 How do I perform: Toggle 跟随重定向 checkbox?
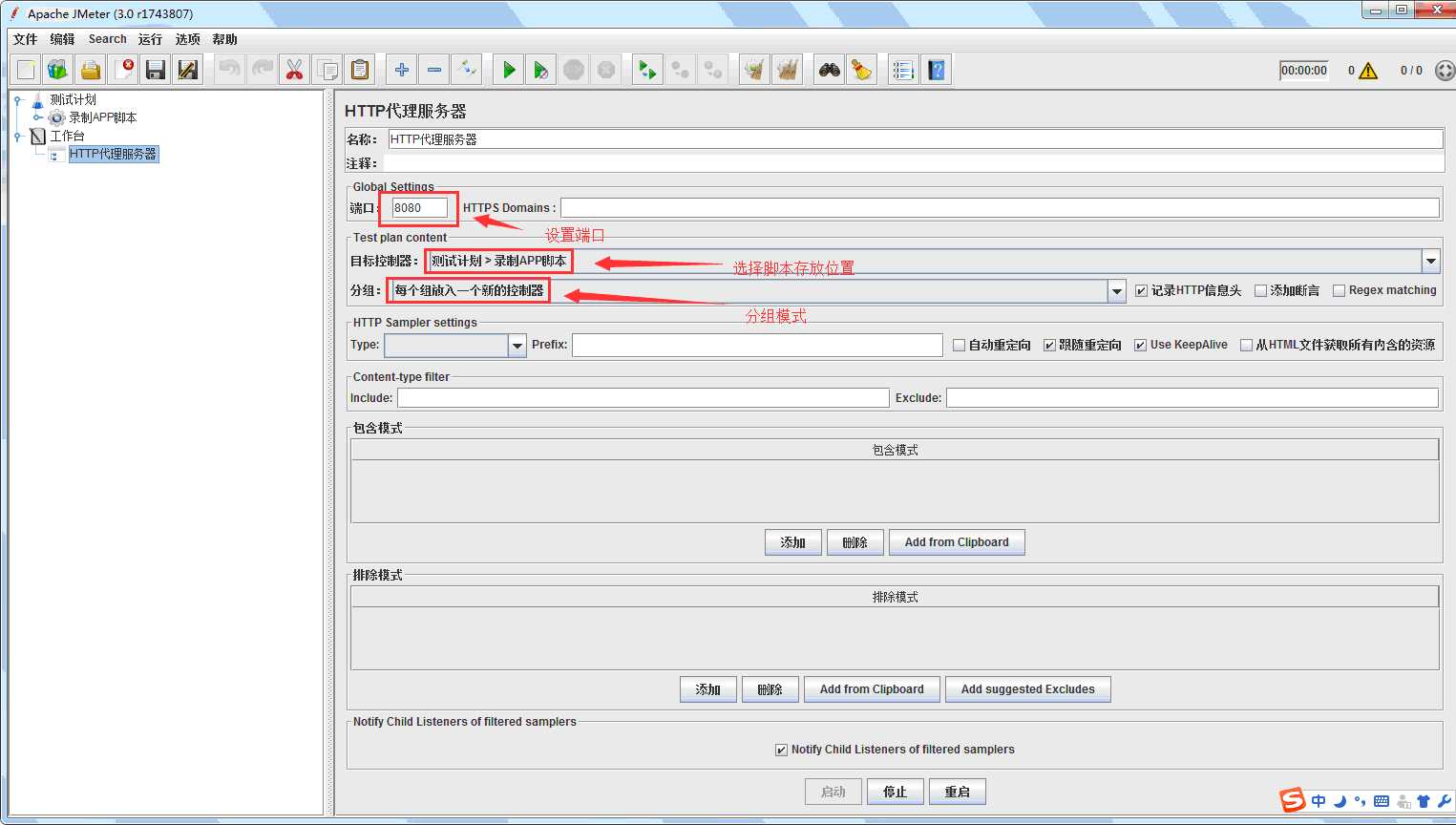[1049, 346]
